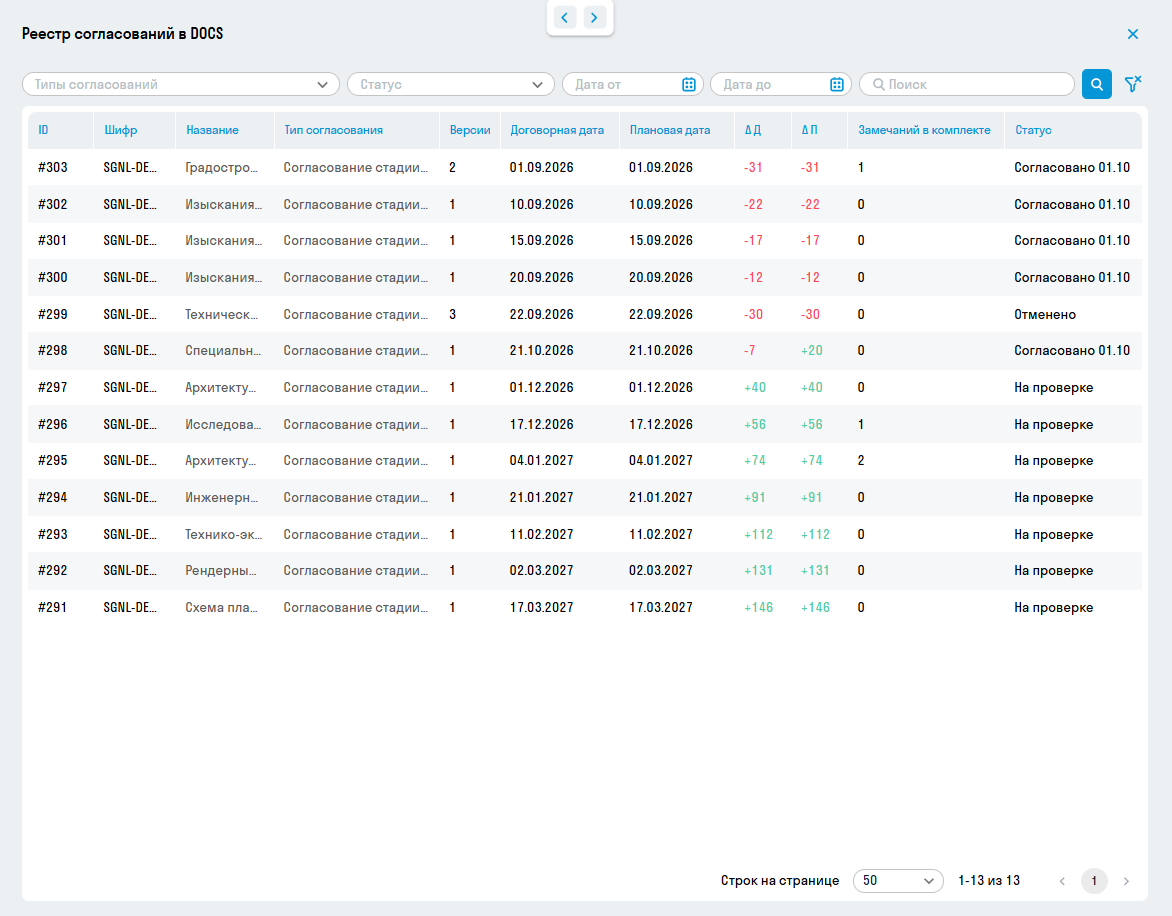
Task: Click the -7 delta value in row #298
Action: 750,350
